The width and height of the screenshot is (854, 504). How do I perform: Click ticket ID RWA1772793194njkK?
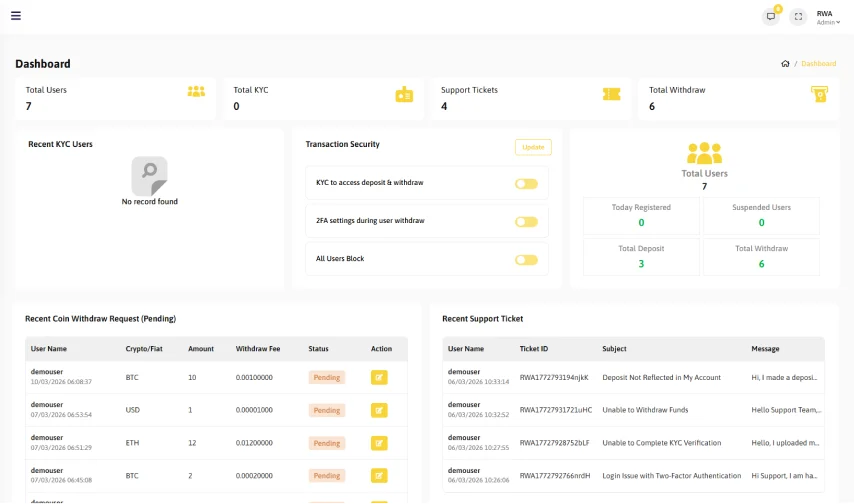click(x=554, y=377)
